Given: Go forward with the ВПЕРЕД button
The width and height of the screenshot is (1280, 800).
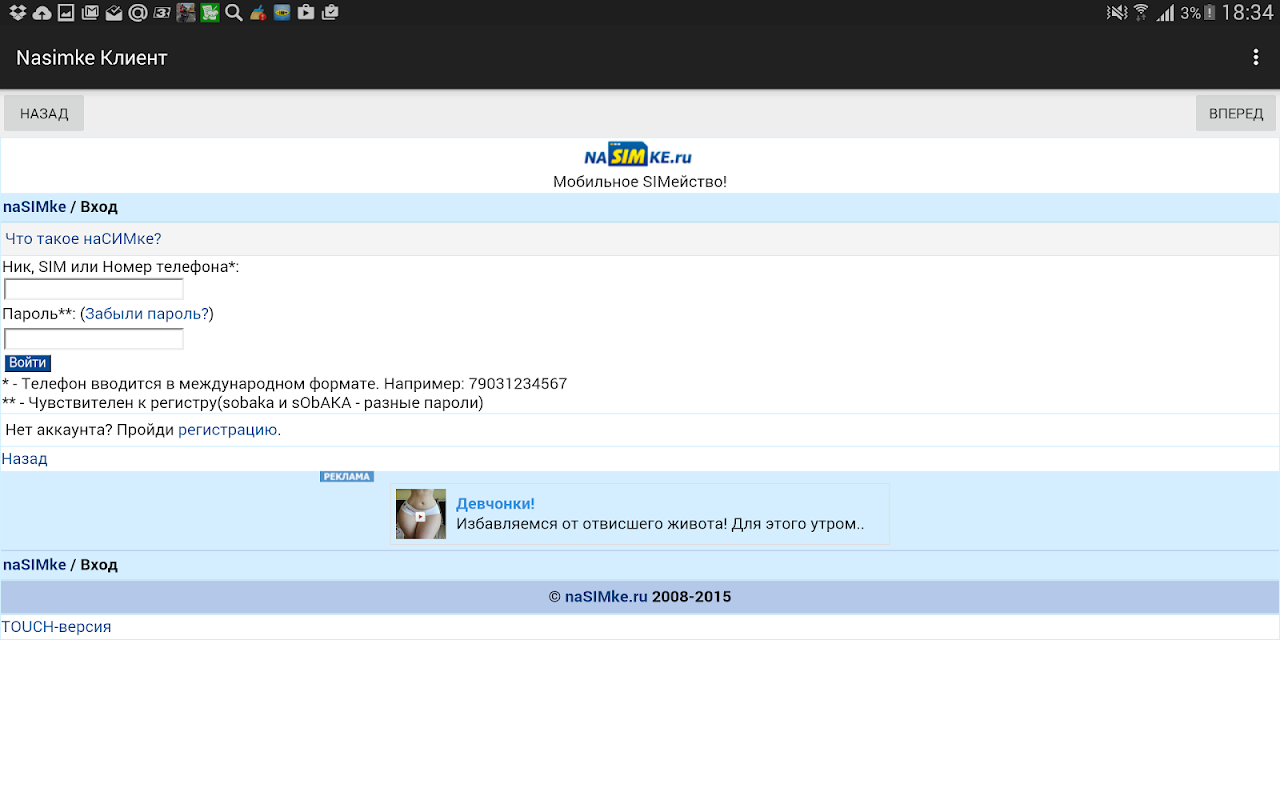Looking at the screenshot, I should [x=1236, y=113].
